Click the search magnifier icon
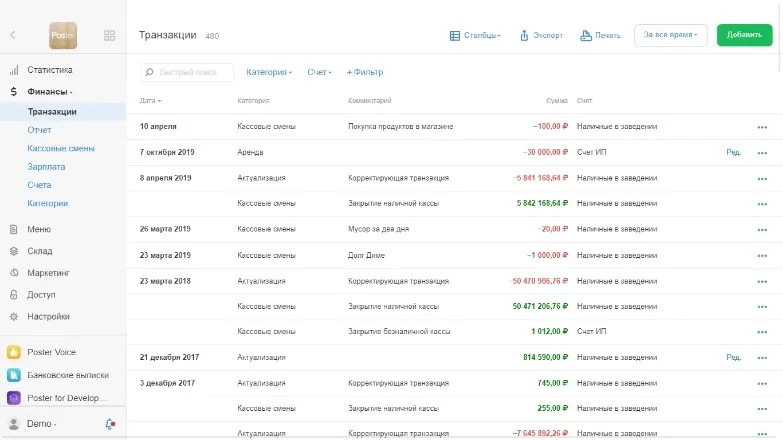 [x=149, y=72]
